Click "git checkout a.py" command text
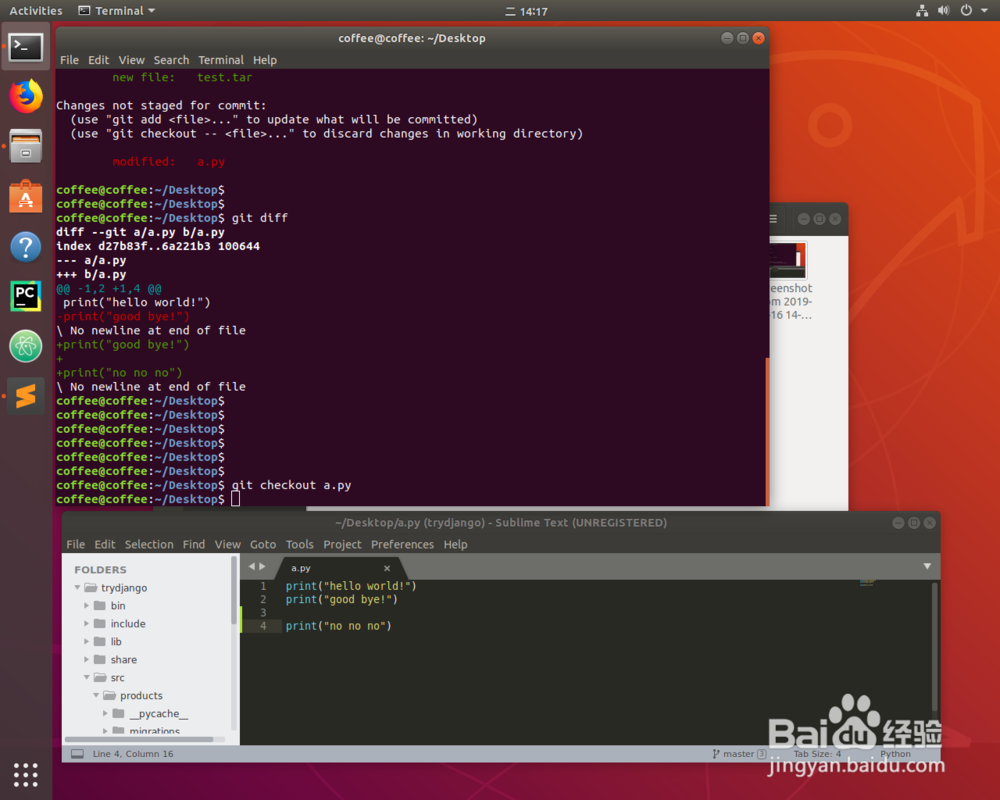 pos(291,485)
